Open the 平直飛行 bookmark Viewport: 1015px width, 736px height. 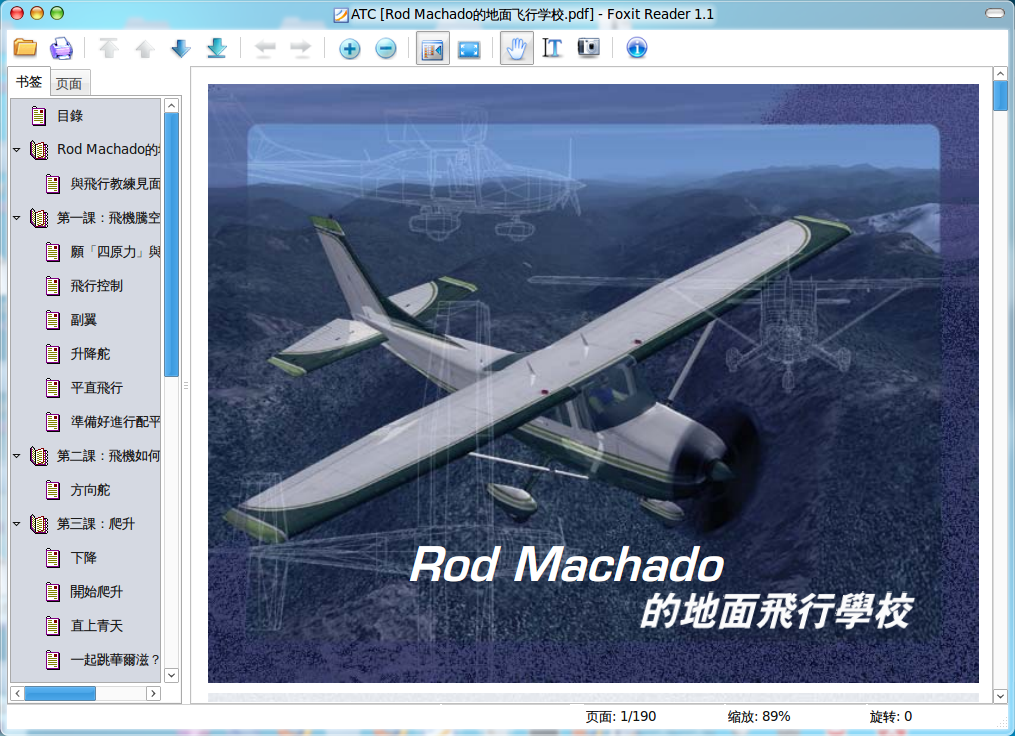click(96, 388)
